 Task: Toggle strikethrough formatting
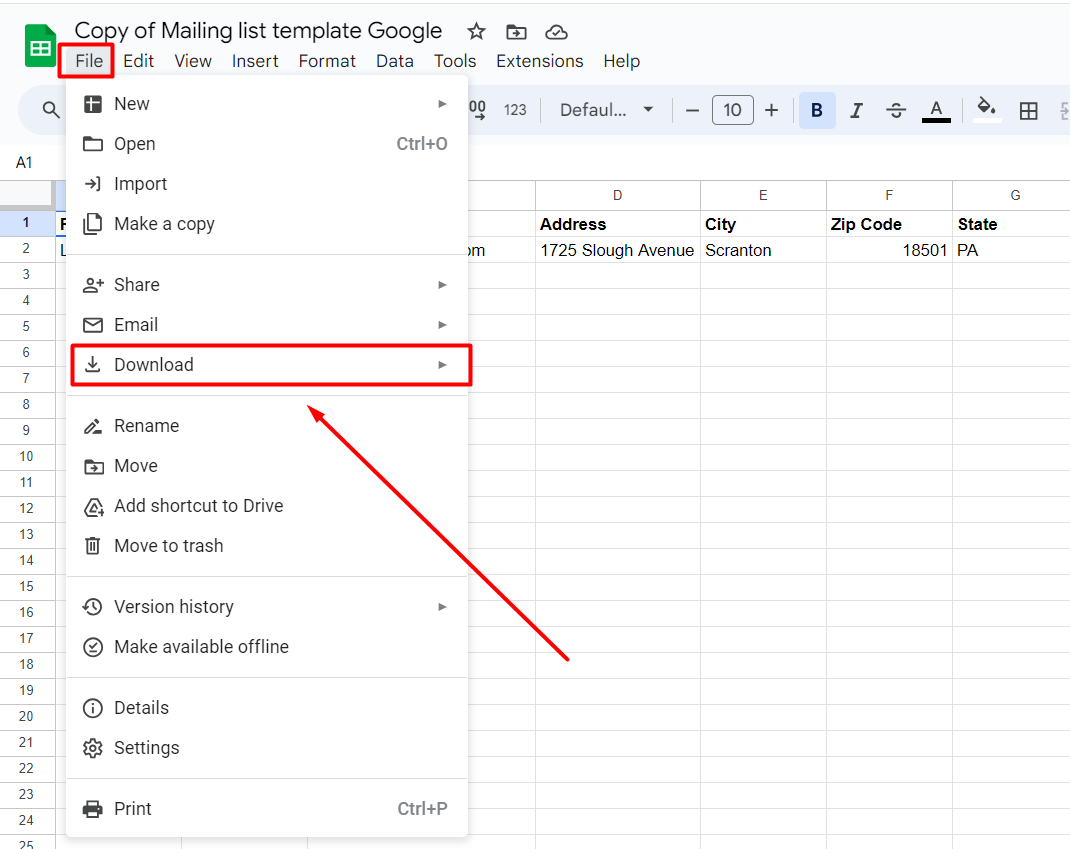click(896, 110)
